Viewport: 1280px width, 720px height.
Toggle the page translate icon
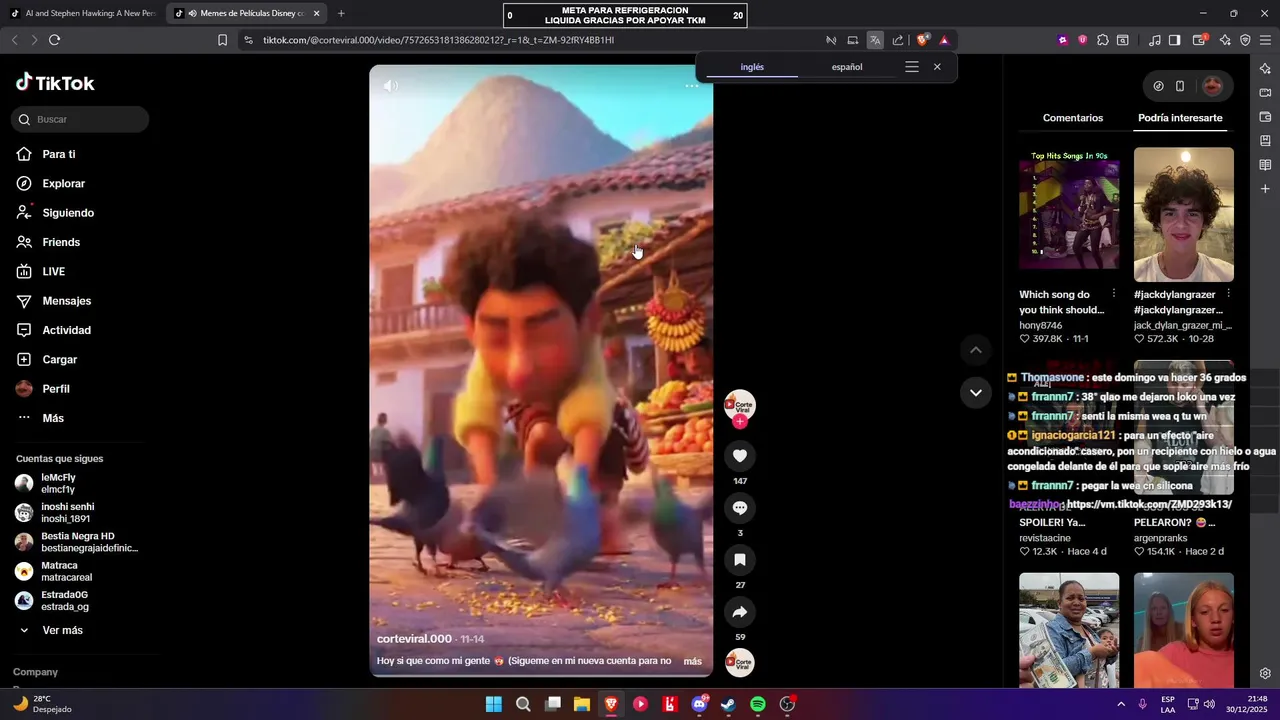click(875, 40)
